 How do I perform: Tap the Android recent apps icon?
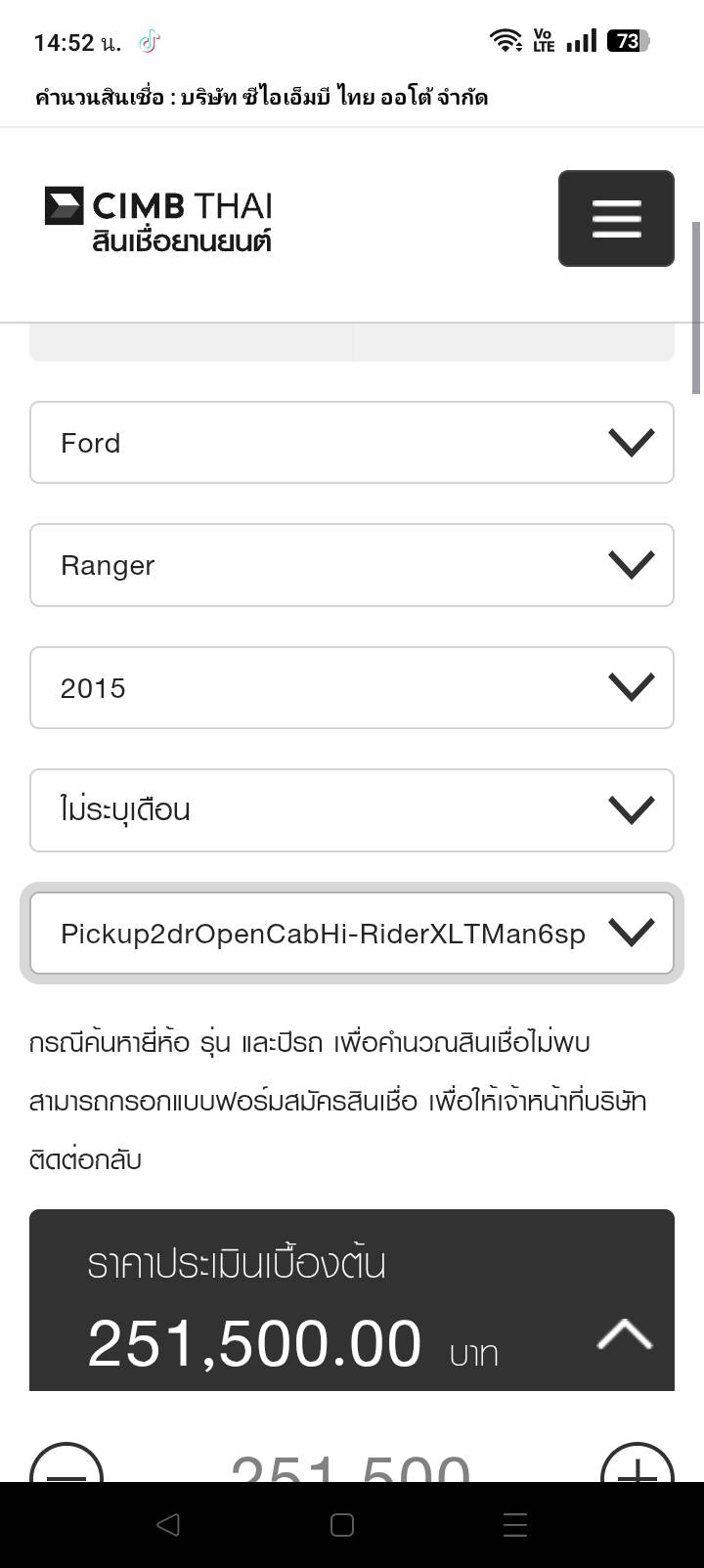point(515,1525)
